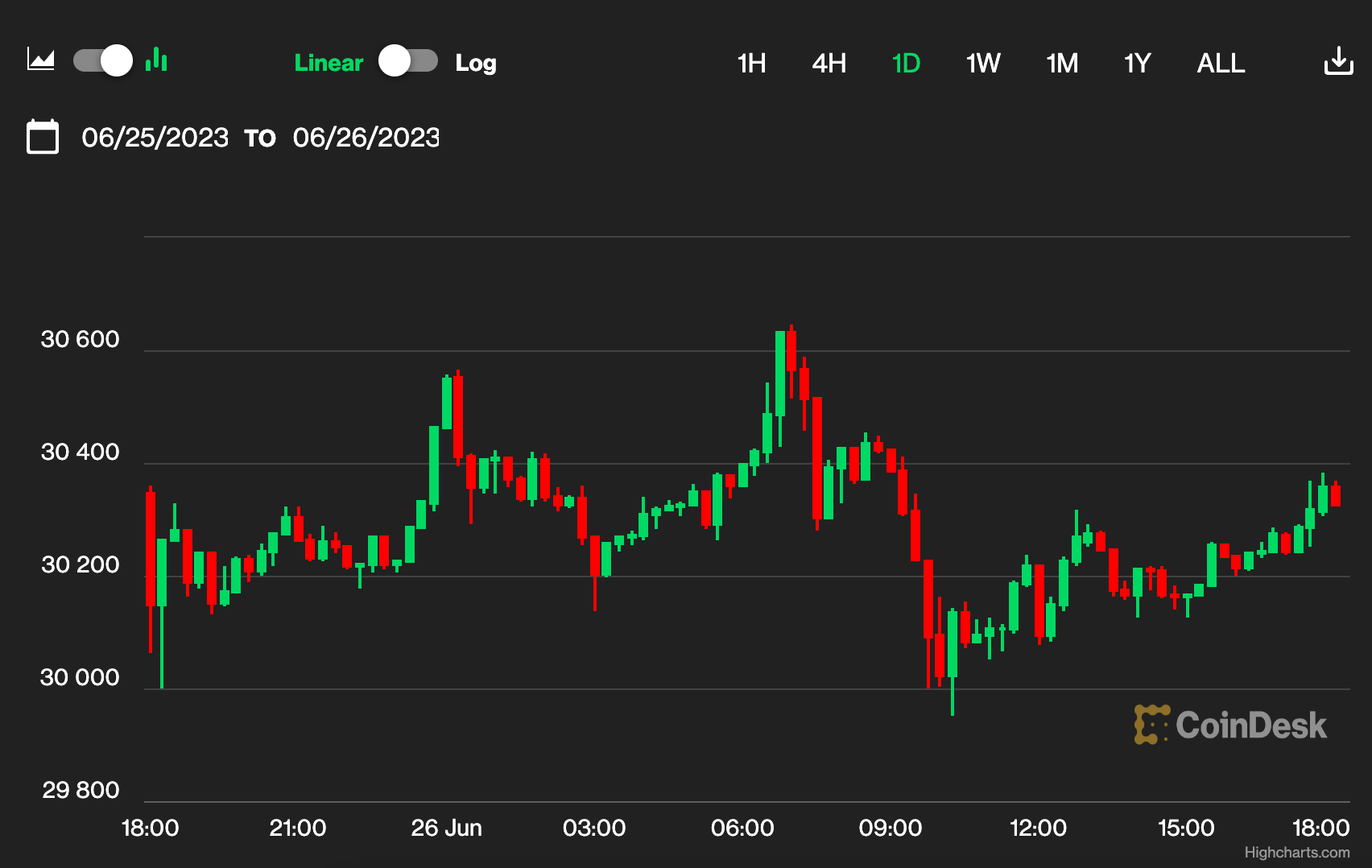The image size is (1372, 868).
Task: Click the 30 200 y-axis label
Action: [80, 564]
